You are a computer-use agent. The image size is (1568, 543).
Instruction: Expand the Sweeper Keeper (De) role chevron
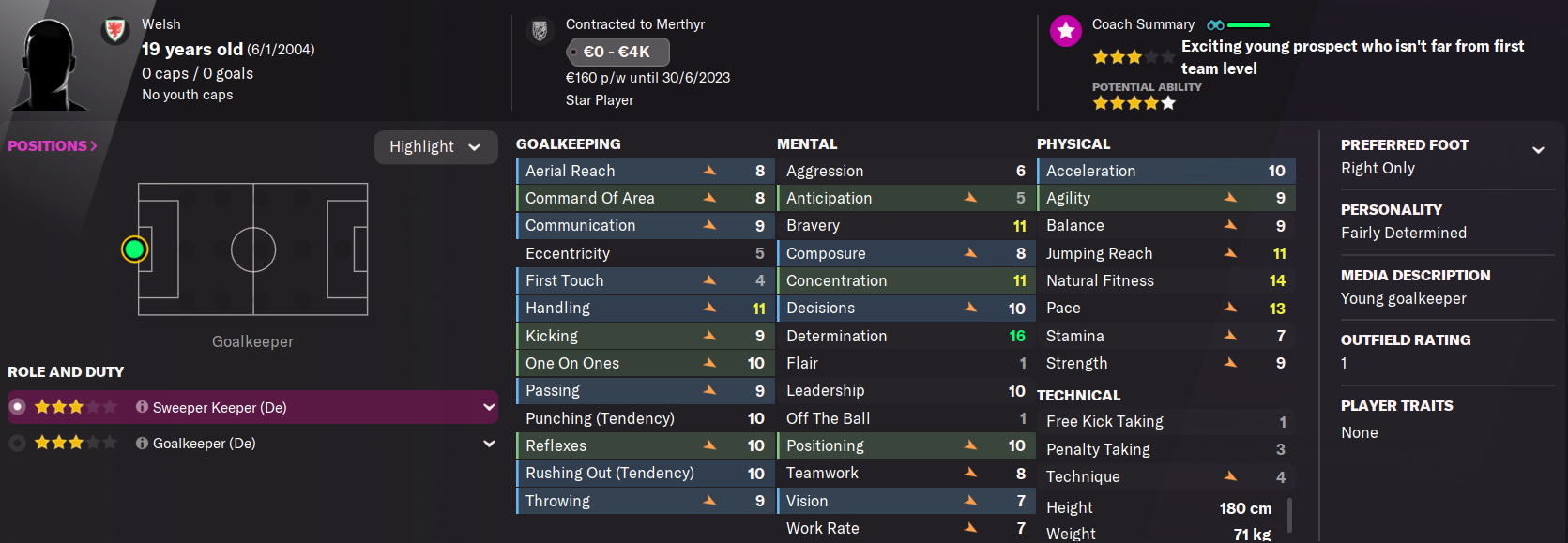(x=489, y=407)
